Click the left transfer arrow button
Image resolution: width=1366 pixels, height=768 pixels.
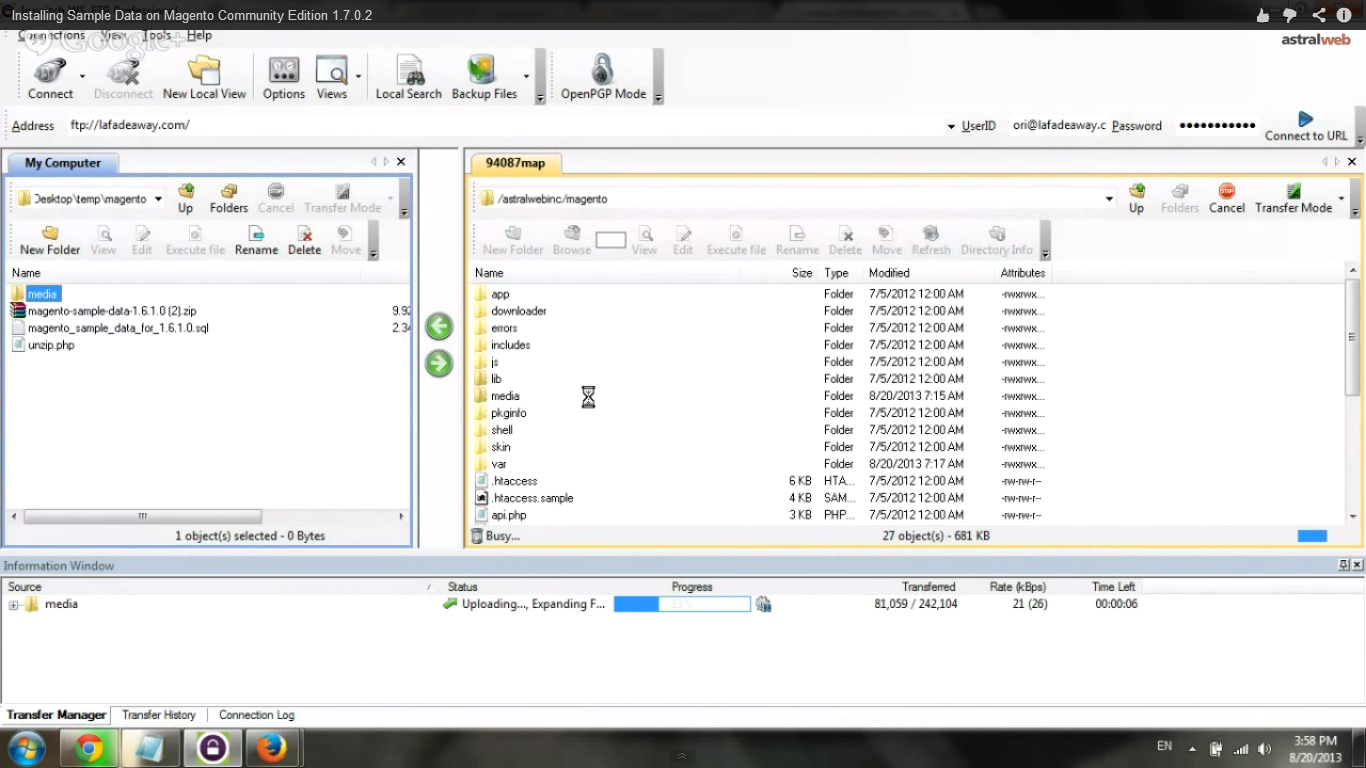click(x=439, y=326)
